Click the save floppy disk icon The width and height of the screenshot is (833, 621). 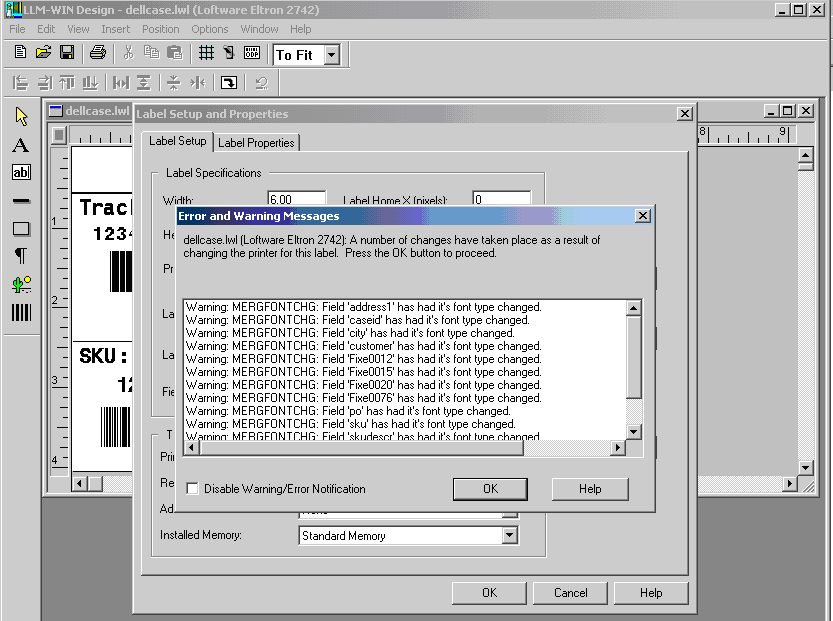click(67, 53)
